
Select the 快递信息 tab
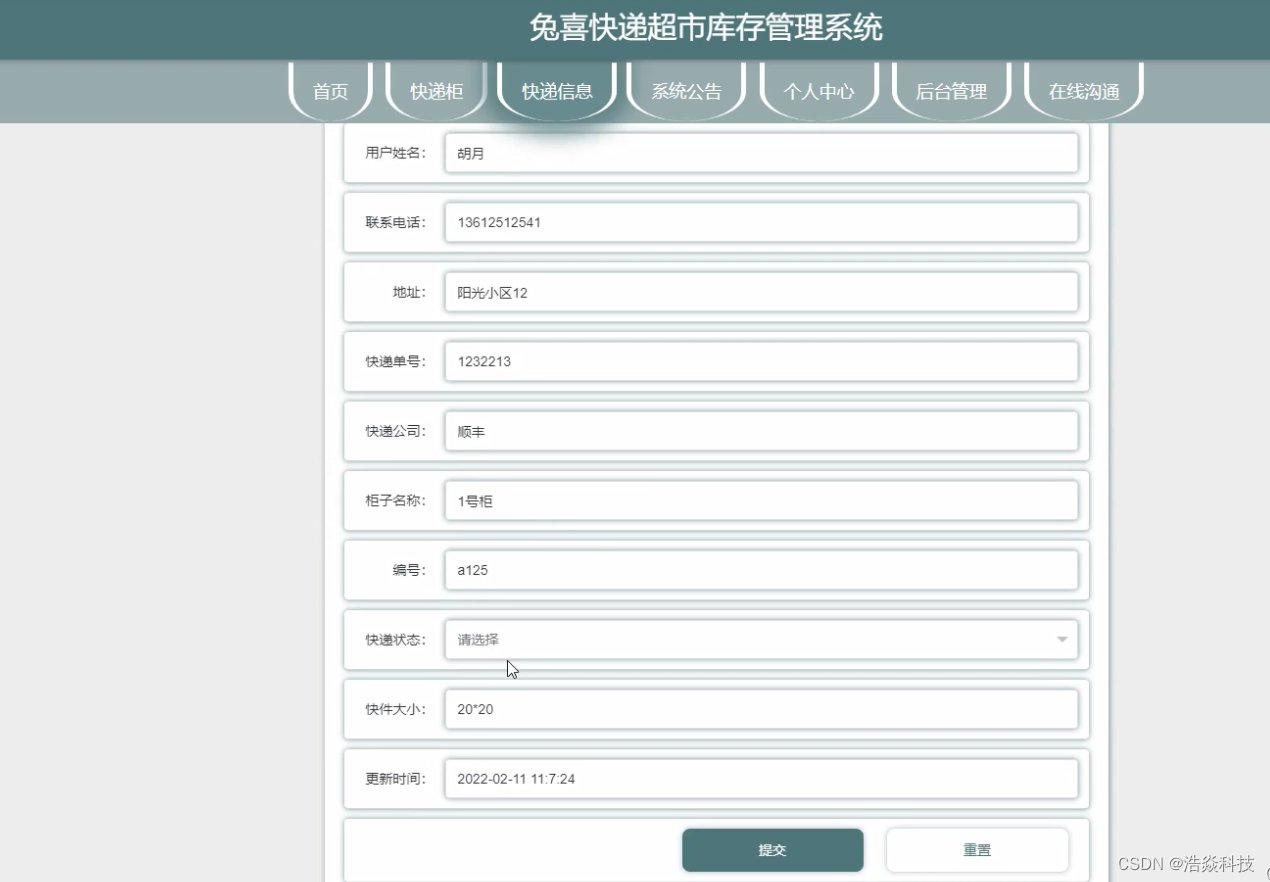pos(556,91)
